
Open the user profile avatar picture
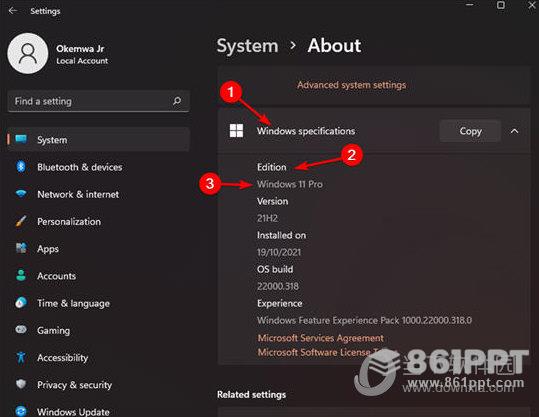(x=28, y=53)
